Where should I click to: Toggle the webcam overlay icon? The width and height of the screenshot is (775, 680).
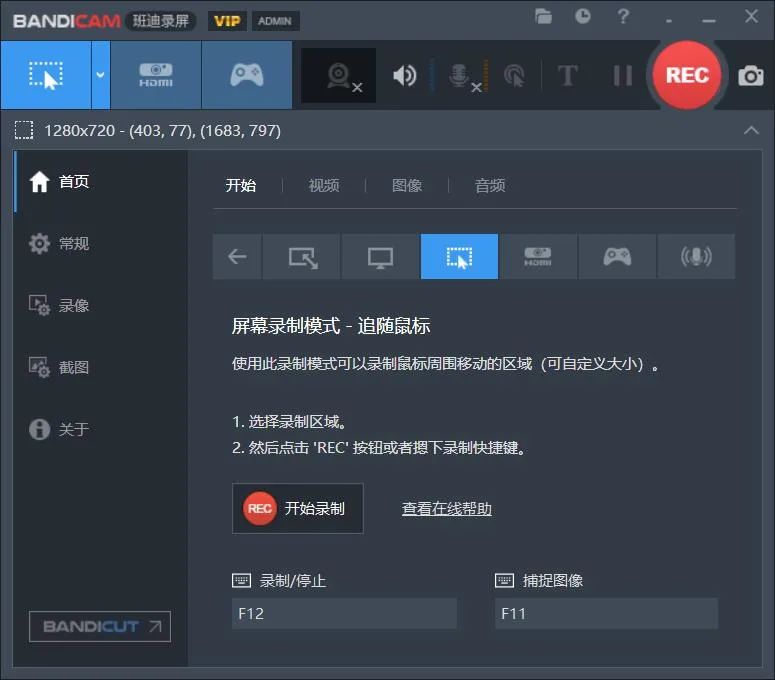pos(339,76)
